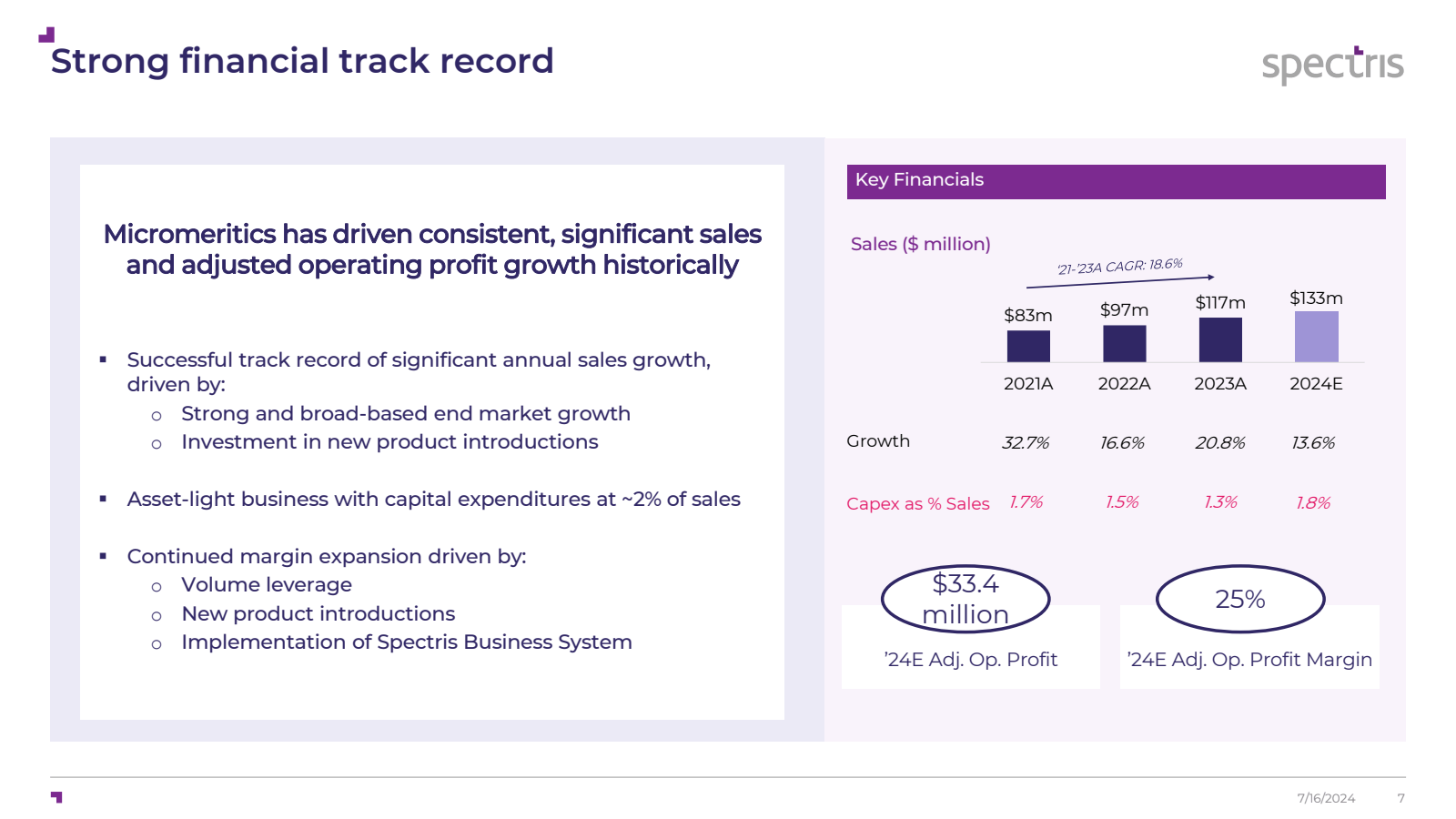Click the capex value '1.3%'

[1220, 502]
